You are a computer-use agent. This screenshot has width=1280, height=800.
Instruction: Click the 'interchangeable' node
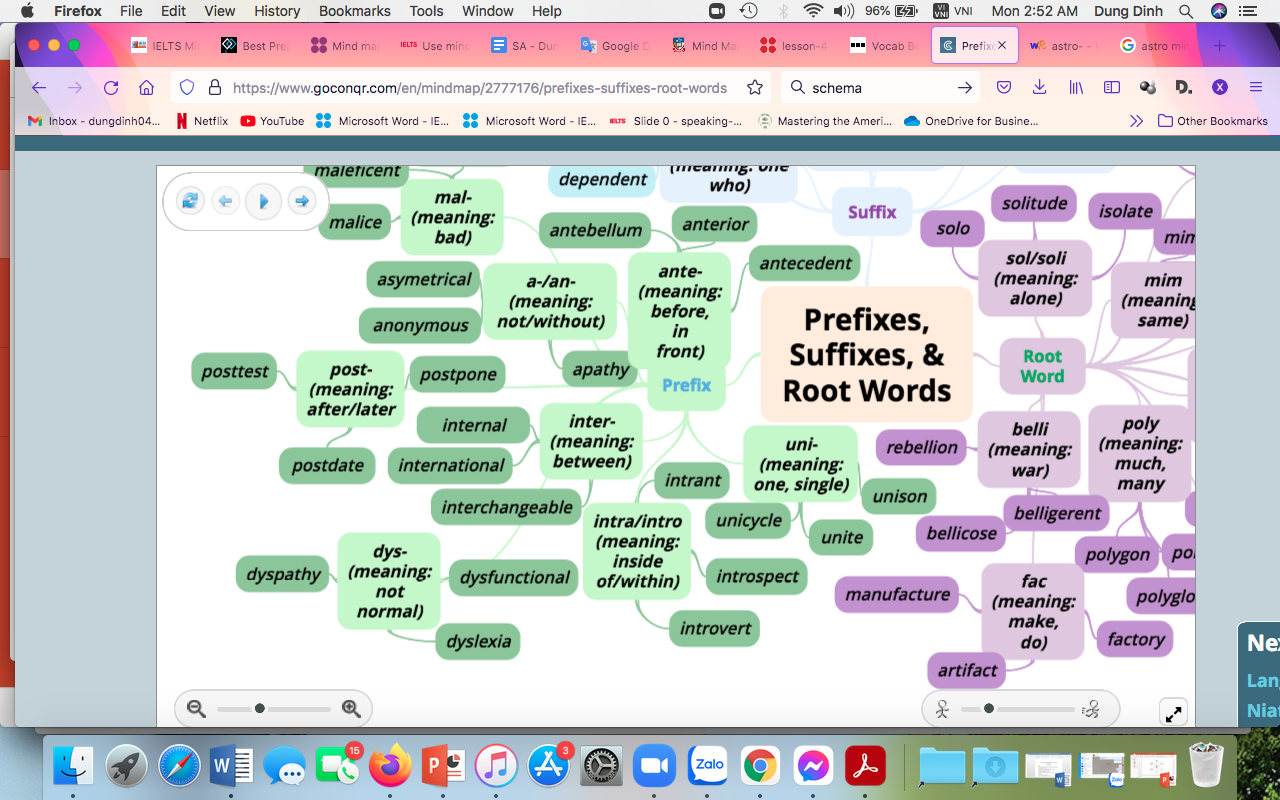[x=507, y=507]
